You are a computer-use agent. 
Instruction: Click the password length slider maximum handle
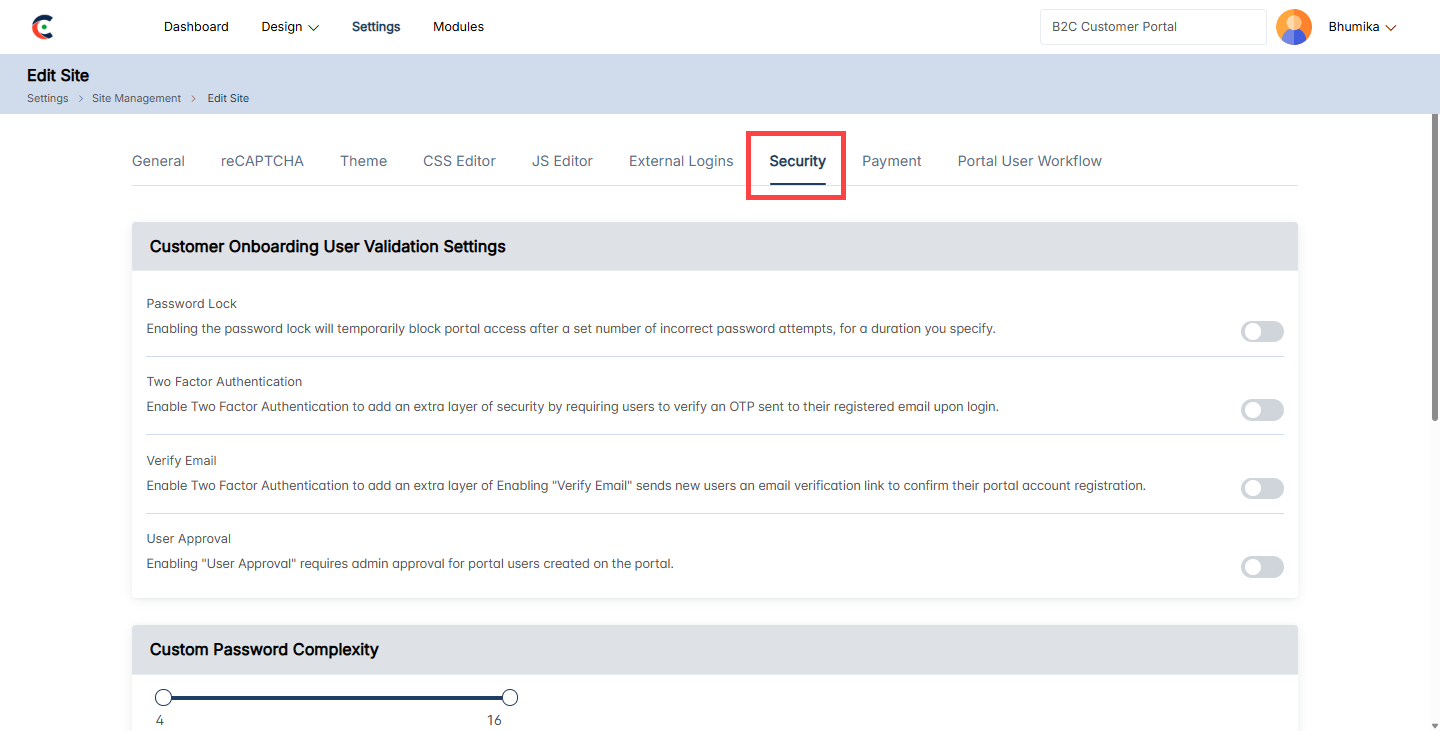coord(509,697)
